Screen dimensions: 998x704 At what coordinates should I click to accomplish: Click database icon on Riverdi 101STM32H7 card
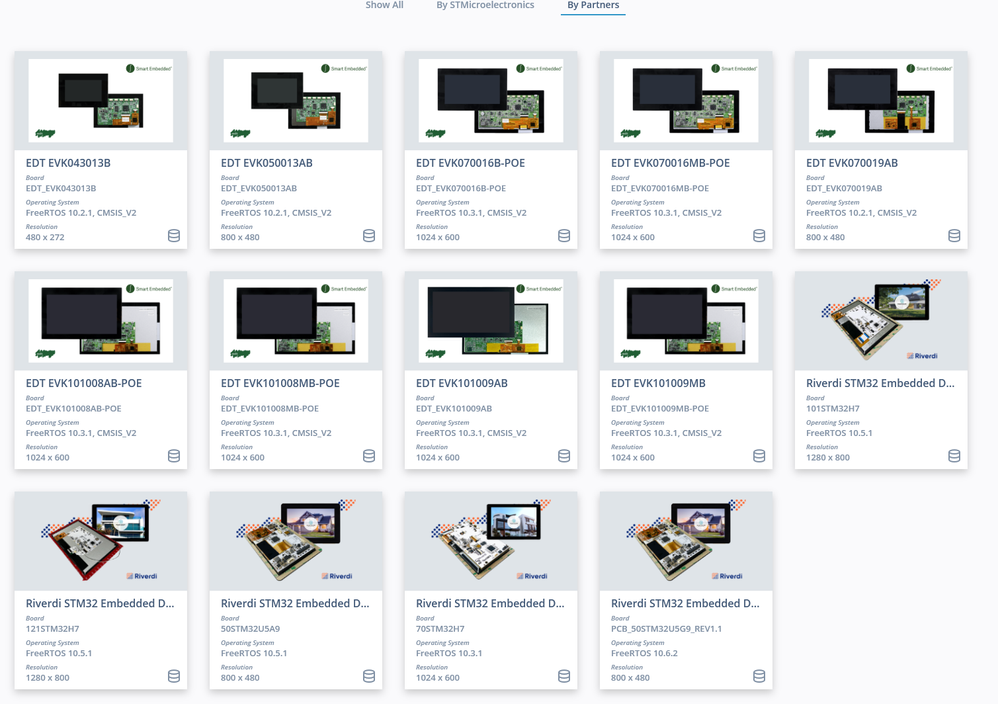954,456
